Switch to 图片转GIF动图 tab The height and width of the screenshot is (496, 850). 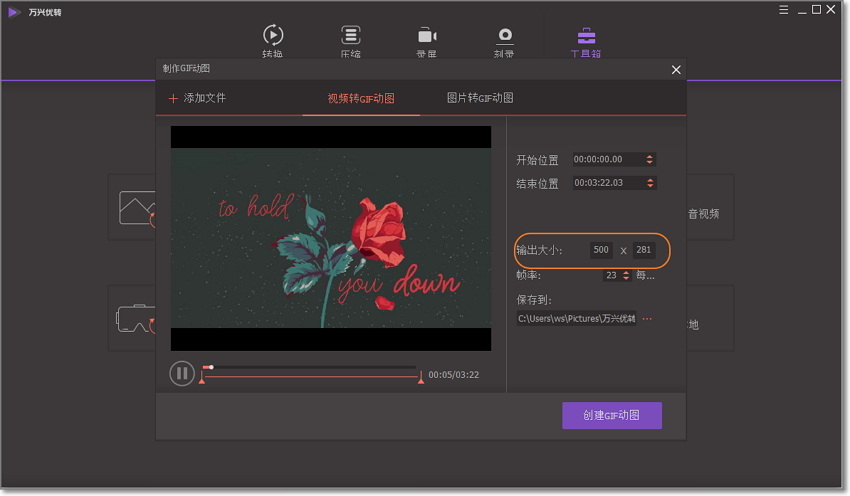pyautogui.click(x=480, y=98)
